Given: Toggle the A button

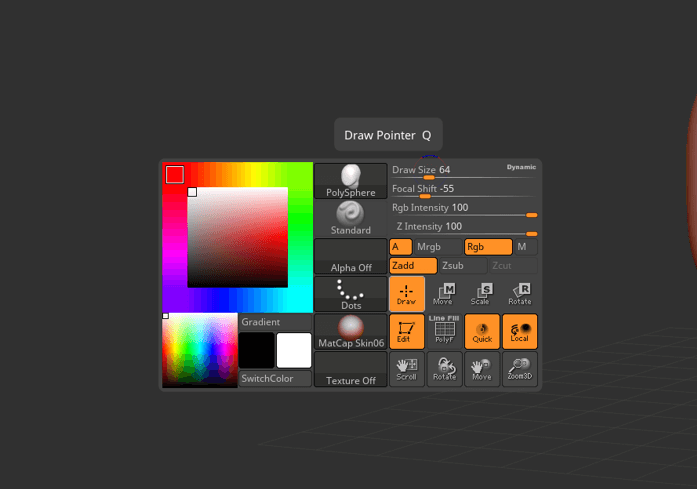Looking at the screenshot, I should pos(401,247).
